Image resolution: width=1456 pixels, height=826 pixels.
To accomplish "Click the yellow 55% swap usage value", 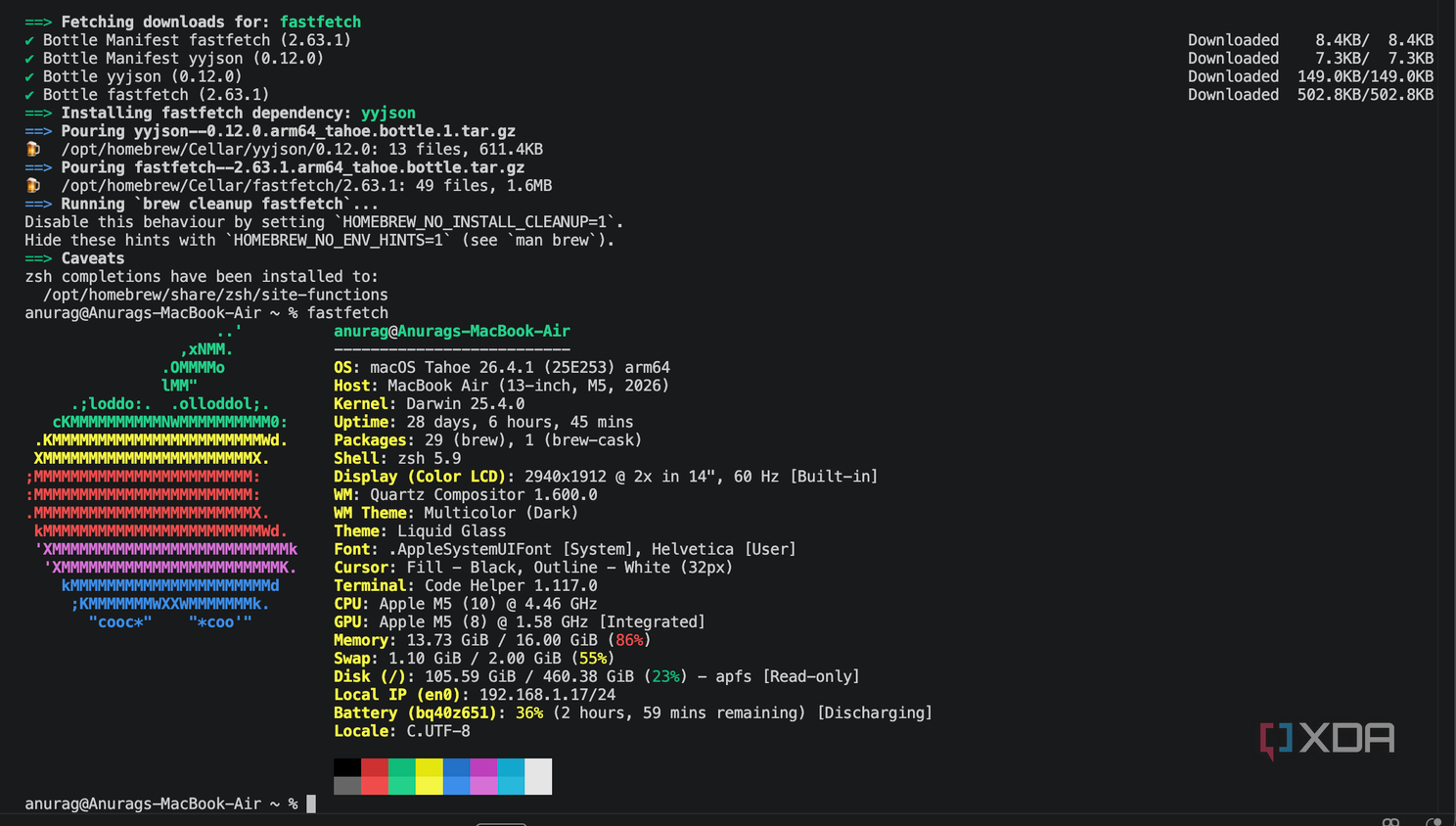I will coord(593,659).
